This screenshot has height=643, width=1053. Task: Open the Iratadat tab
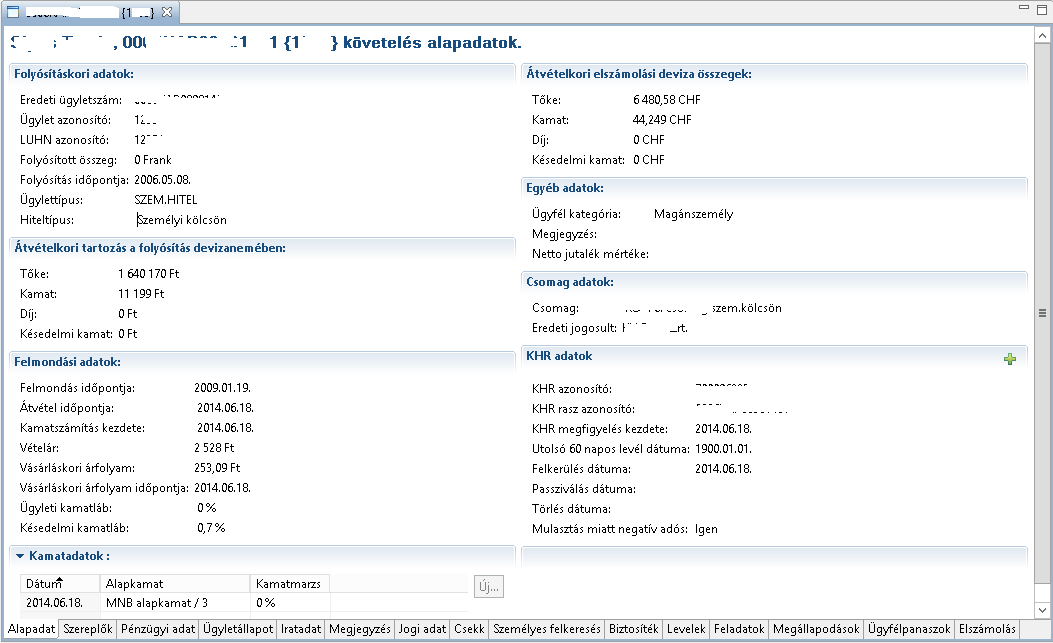click(301, 629)
